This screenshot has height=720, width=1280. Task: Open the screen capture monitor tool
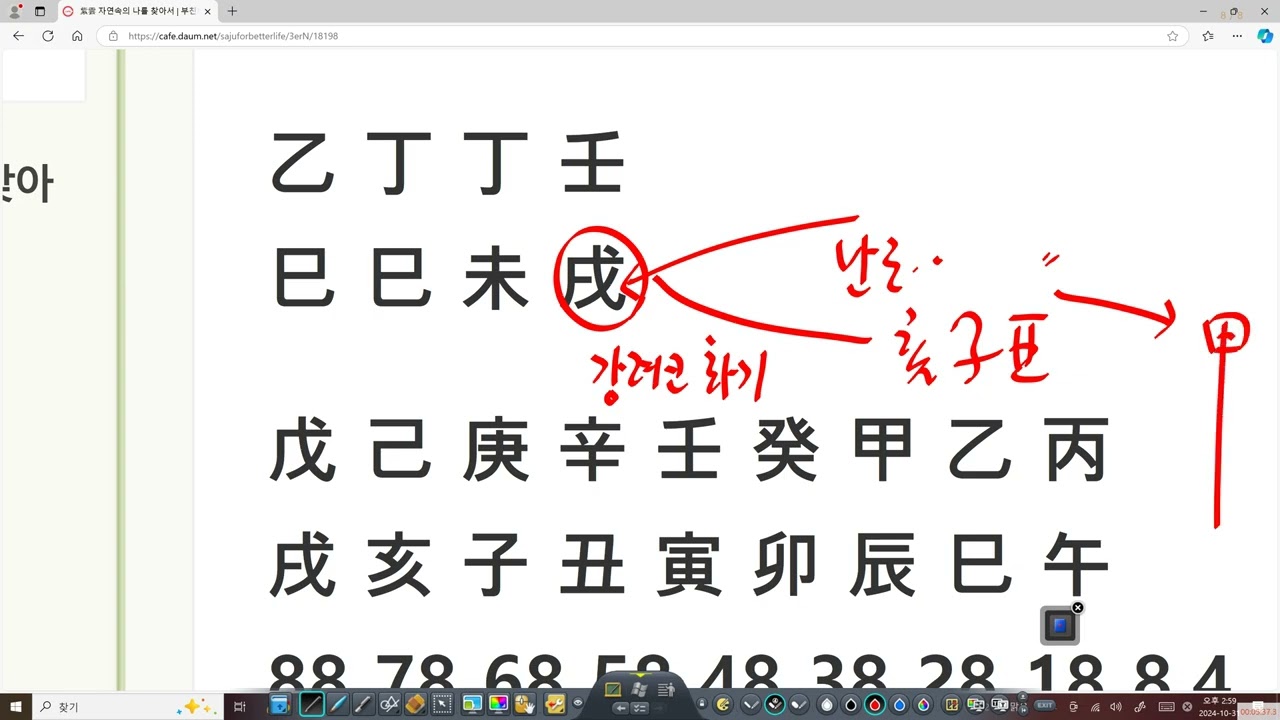tap(472, 704)
